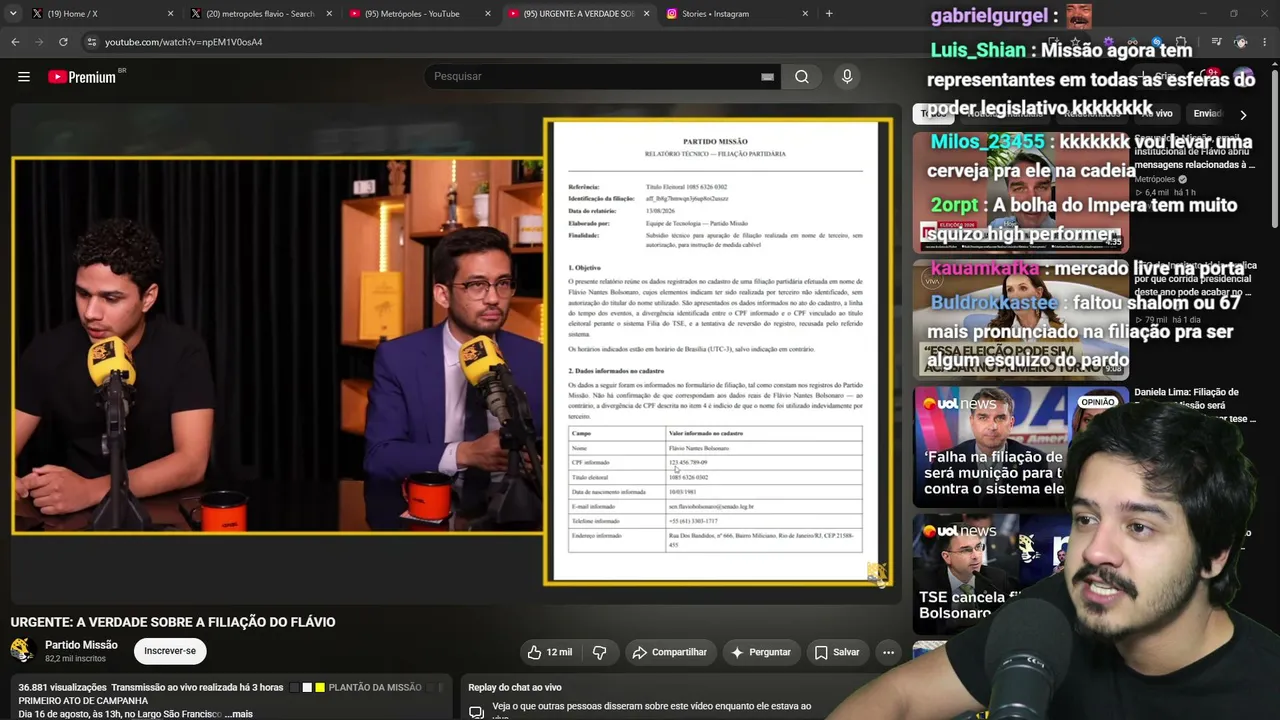Image resolution: width=1280 pixels, height=720 pixels.
Task: Open the browser profile avatar
Action: 1241,42
